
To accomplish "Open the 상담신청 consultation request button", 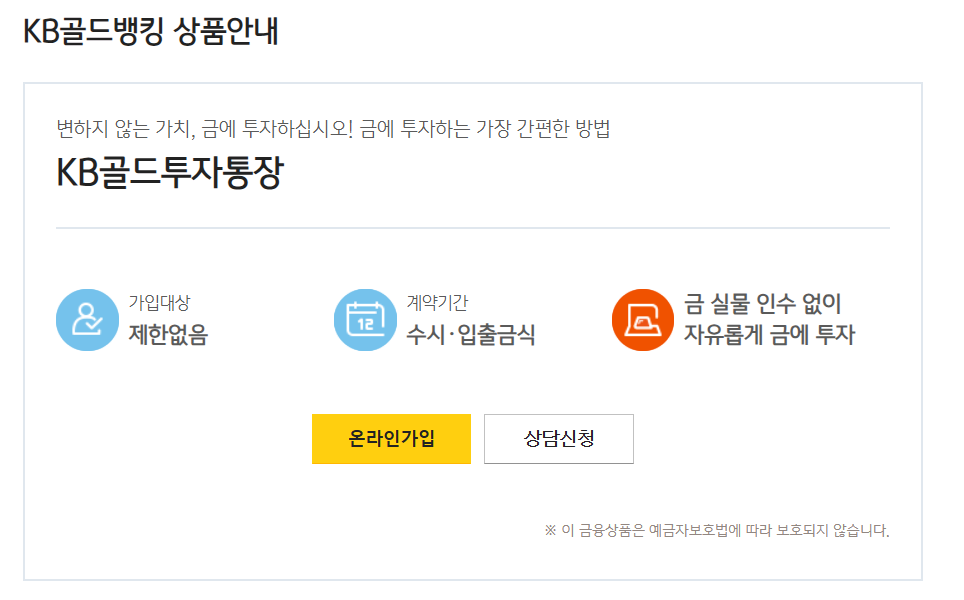I will [558, 438].
